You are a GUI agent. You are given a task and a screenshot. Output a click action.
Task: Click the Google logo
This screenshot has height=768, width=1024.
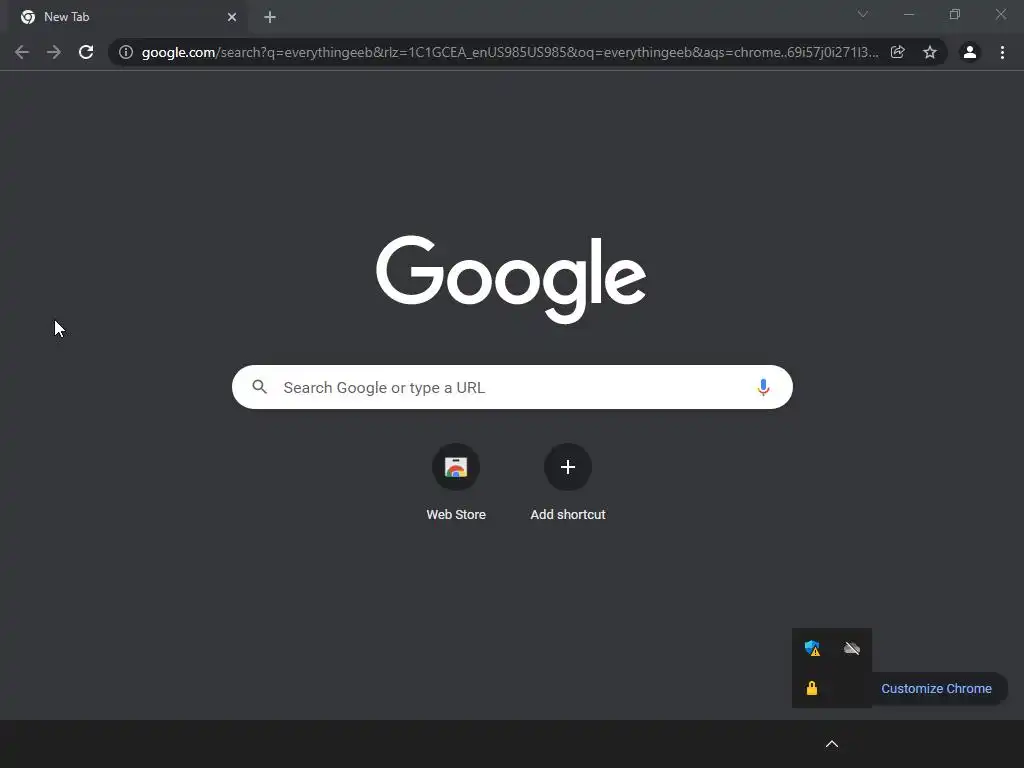click(x=511, y=280)
